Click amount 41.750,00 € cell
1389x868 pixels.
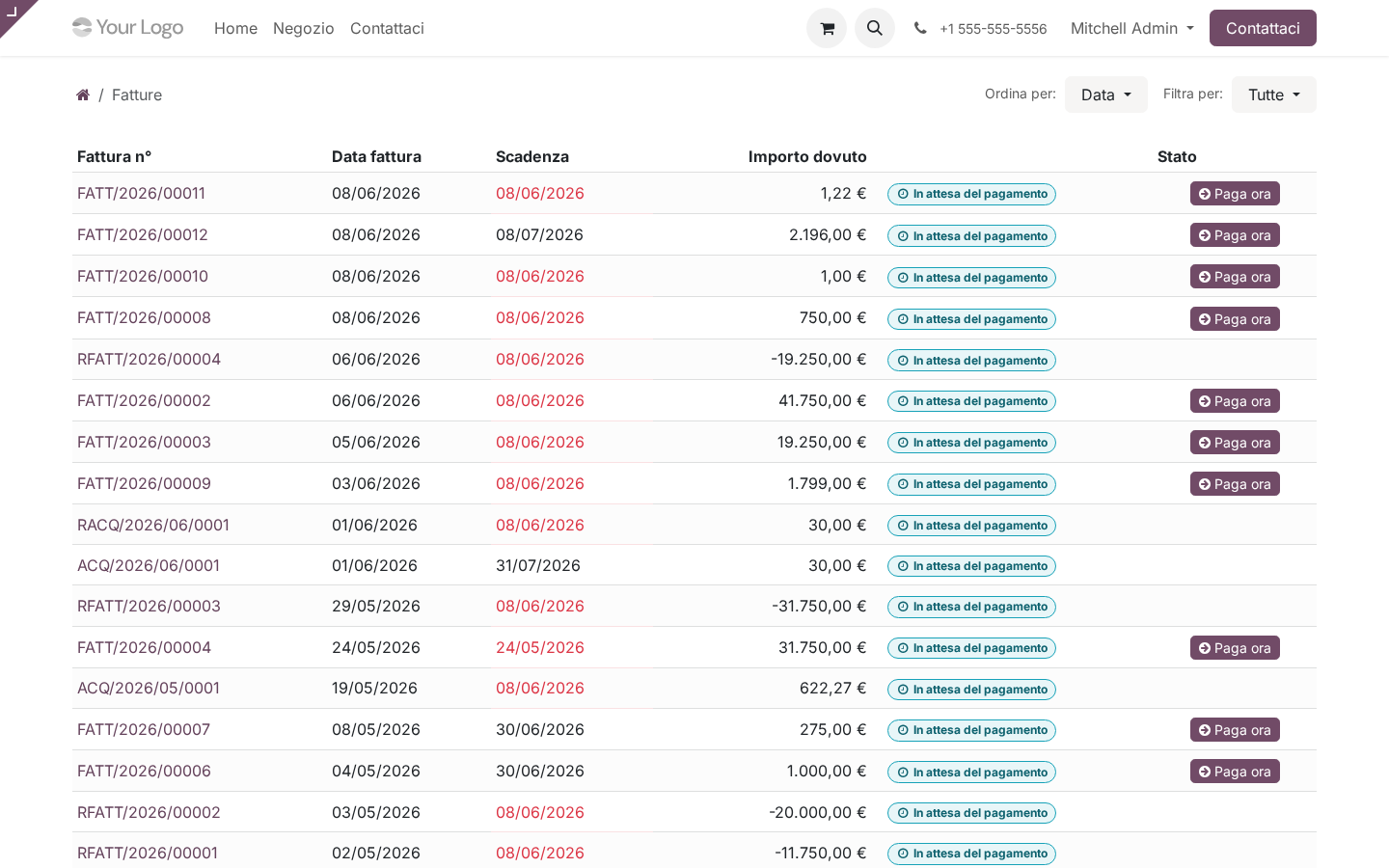822,400
